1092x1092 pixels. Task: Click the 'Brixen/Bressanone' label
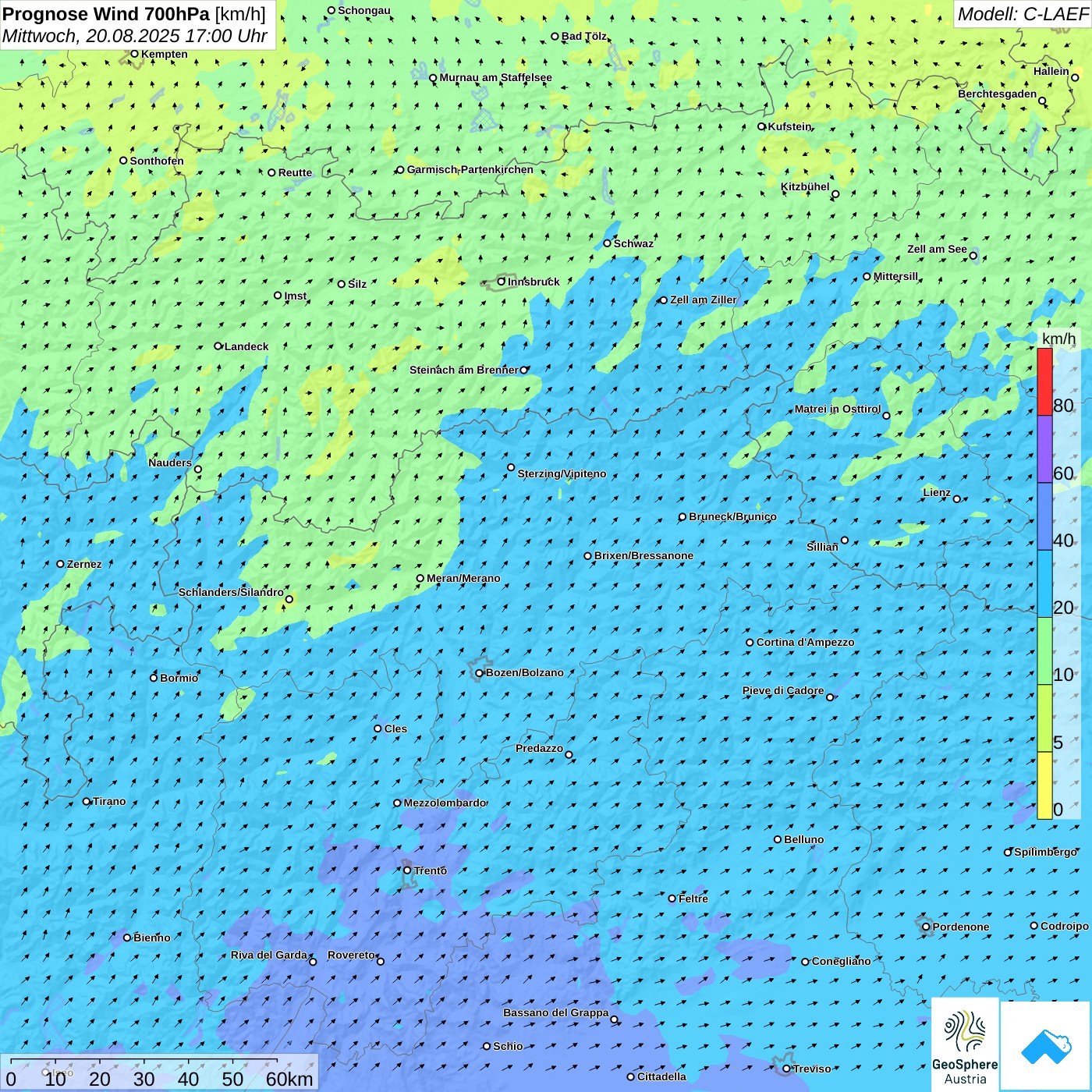pyautogui.click(x=643, y=555)
